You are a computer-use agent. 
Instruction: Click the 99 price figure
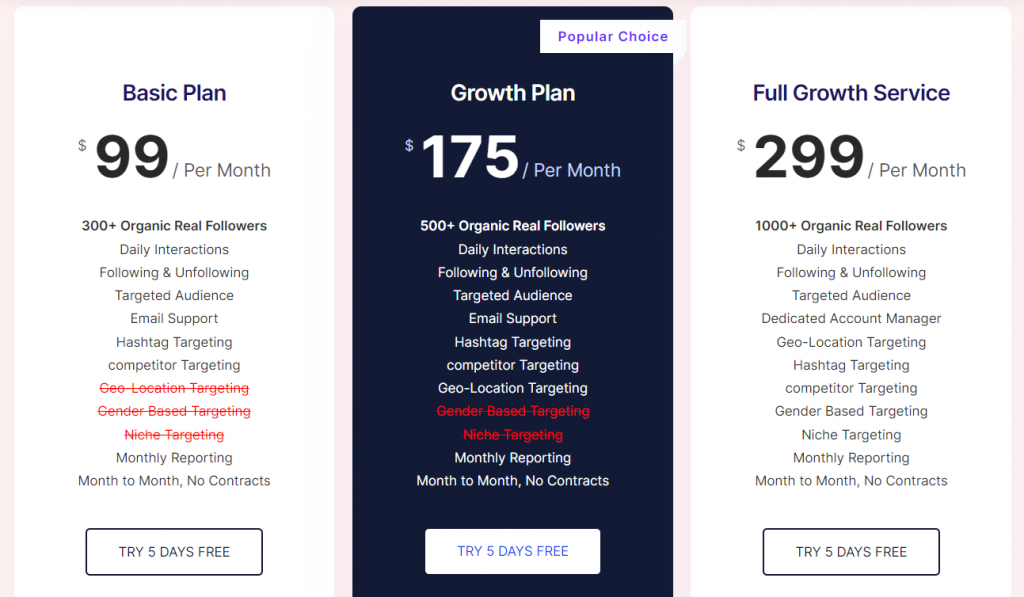132,157
